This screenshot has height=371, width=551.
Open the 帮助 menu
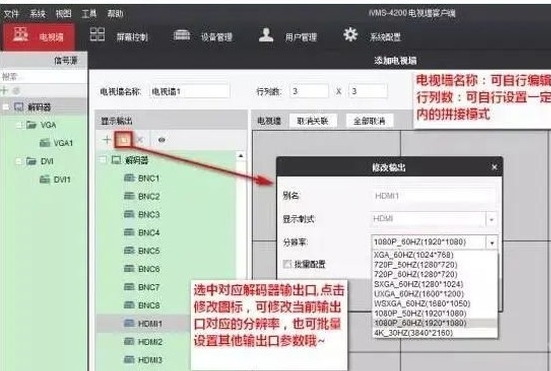point(115,14)
